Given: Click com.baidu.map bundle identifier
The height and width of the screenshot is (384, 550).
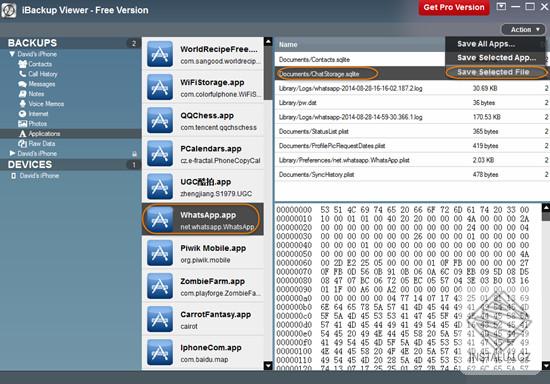Looking at the screenshot, I should tap(204, 359).
